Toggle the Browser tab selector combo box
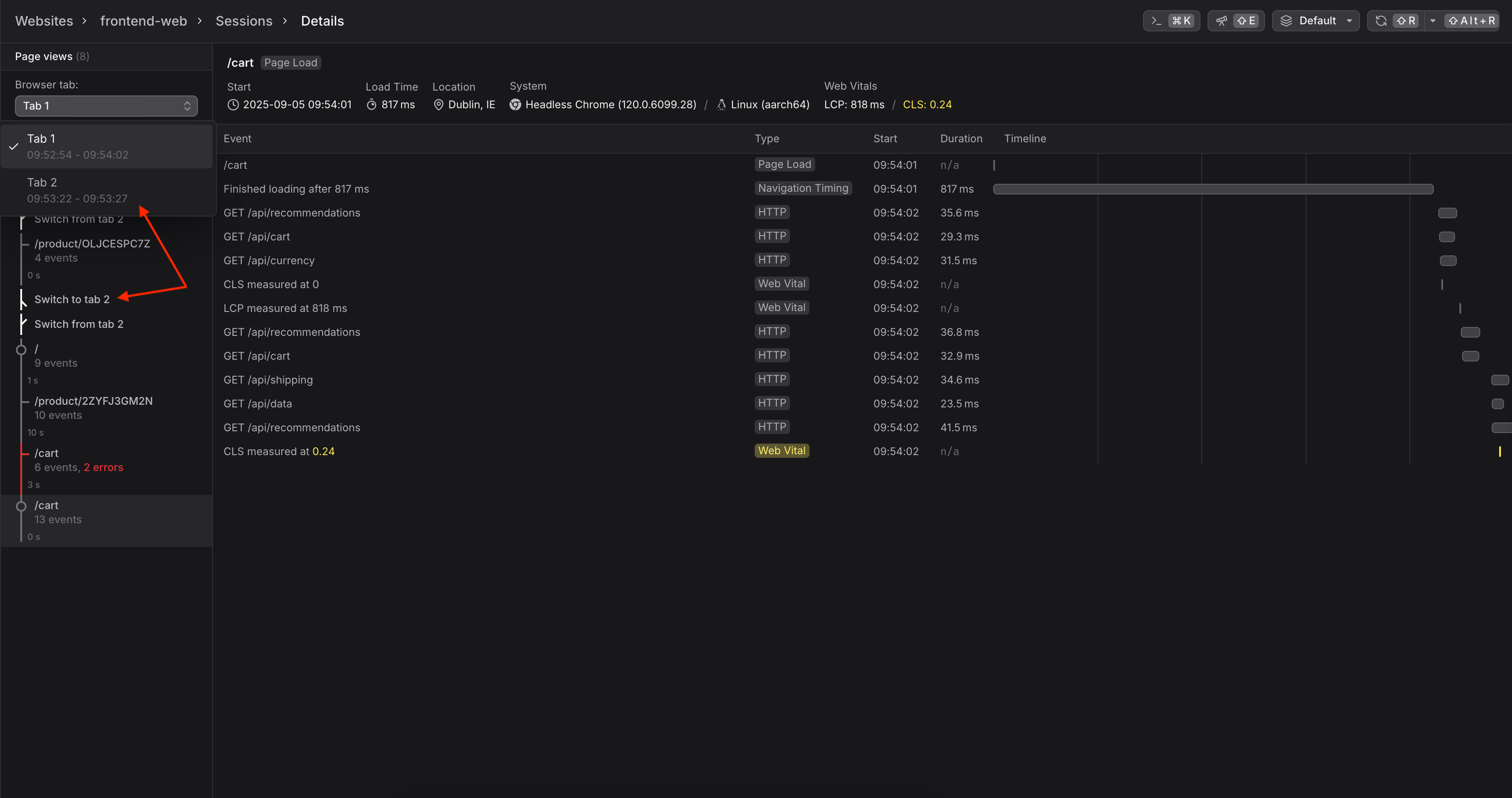This screenshot has height=798, width=1512. point(106,106)
